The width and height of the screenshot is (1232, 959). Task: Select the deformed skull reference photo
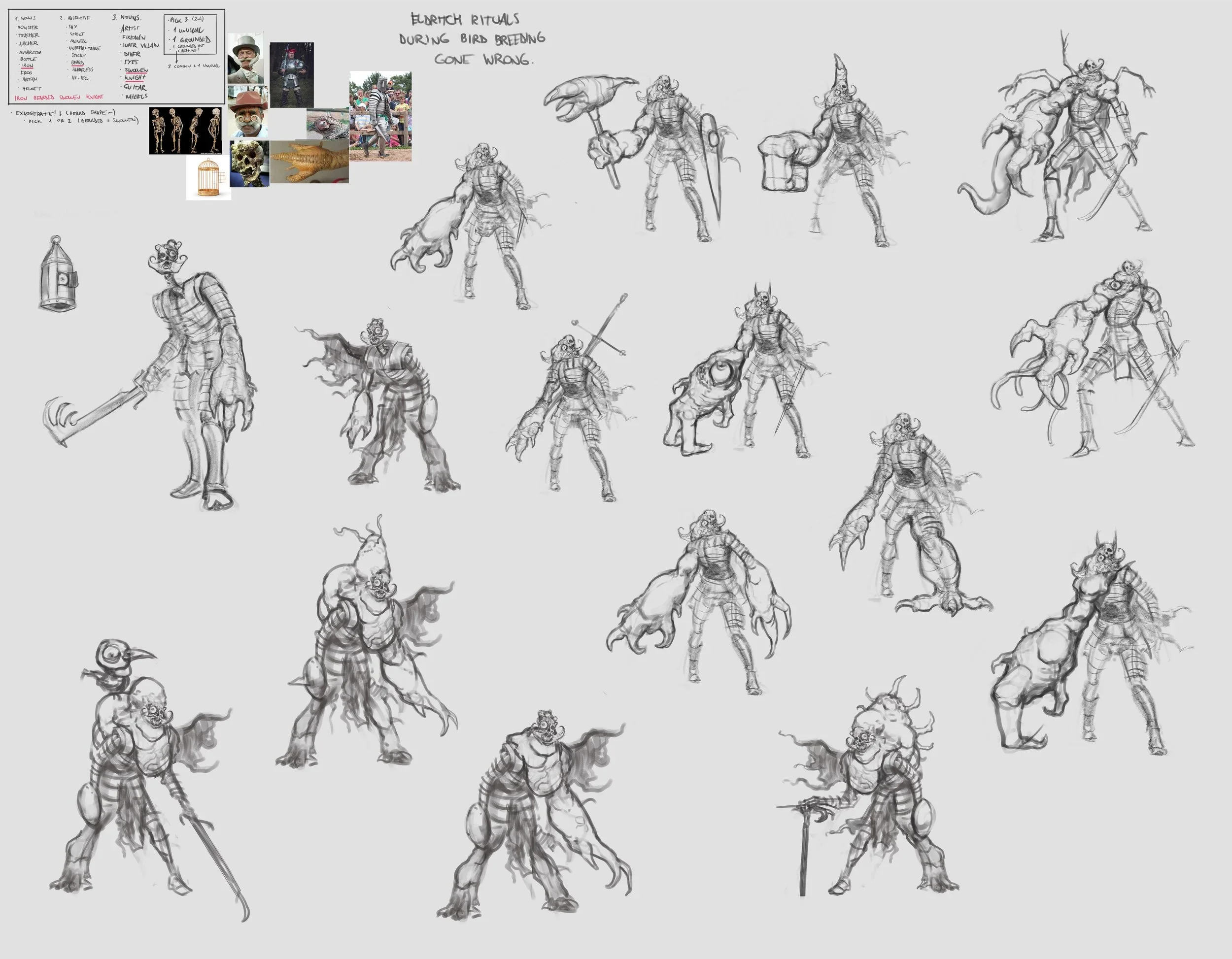pyautogui.click(x=249, y=164)
